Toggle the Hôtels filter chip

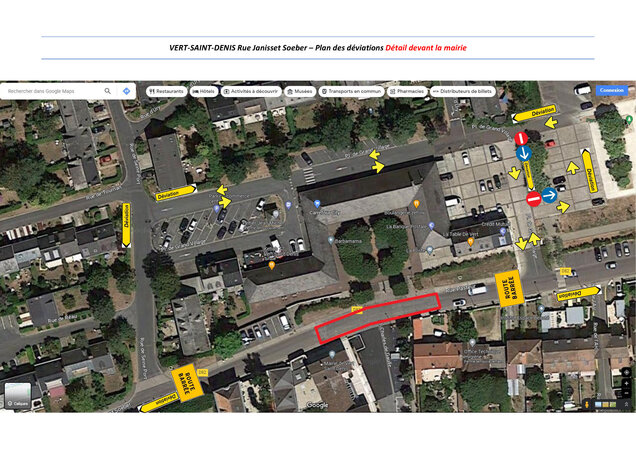pyautogui.click(x=204, y=91)
